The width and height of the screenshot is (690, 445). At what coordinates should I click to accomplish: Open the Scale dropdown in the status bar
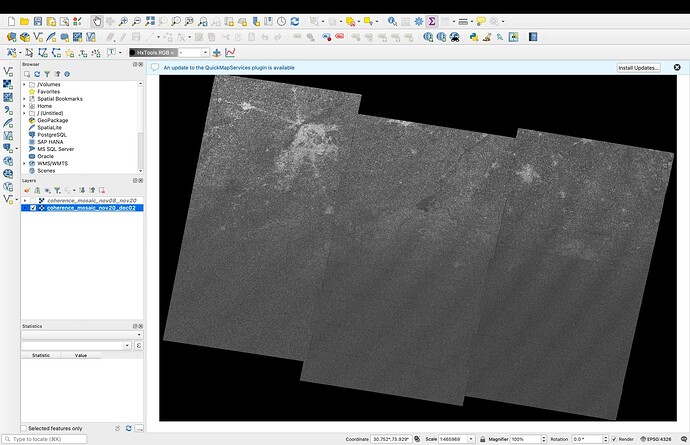coord(470,439)
